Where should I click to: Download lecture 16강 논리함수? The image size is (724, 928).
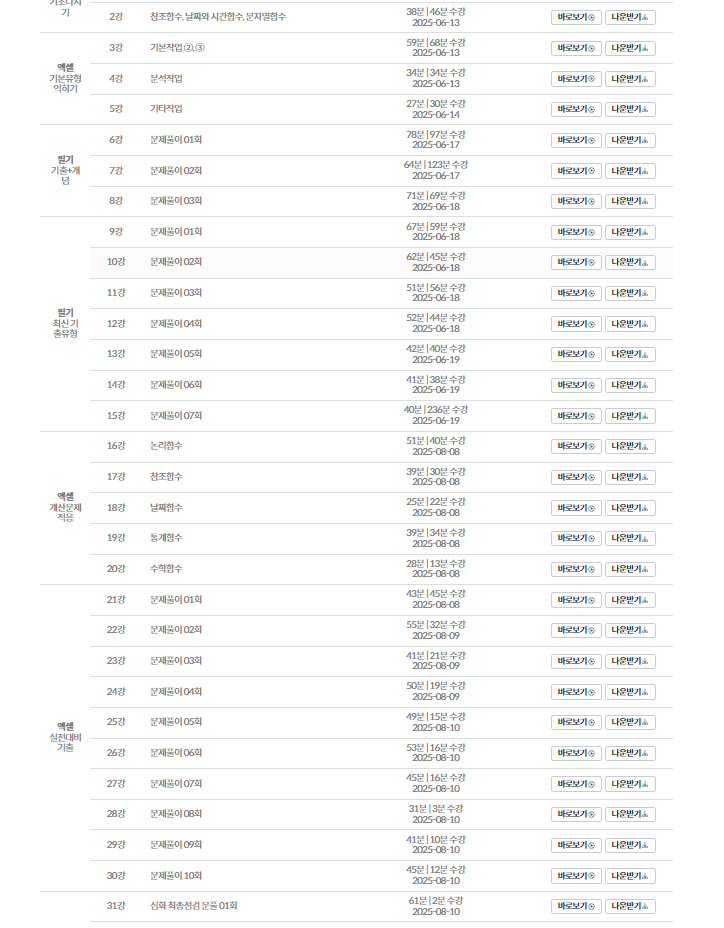(630, 446)
